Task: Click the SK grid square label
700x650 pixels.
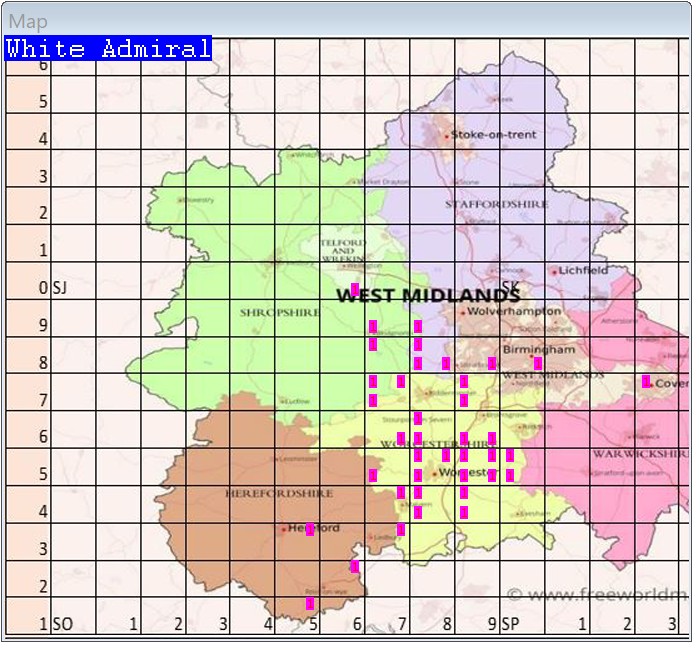Action: (x=510, y=287)
